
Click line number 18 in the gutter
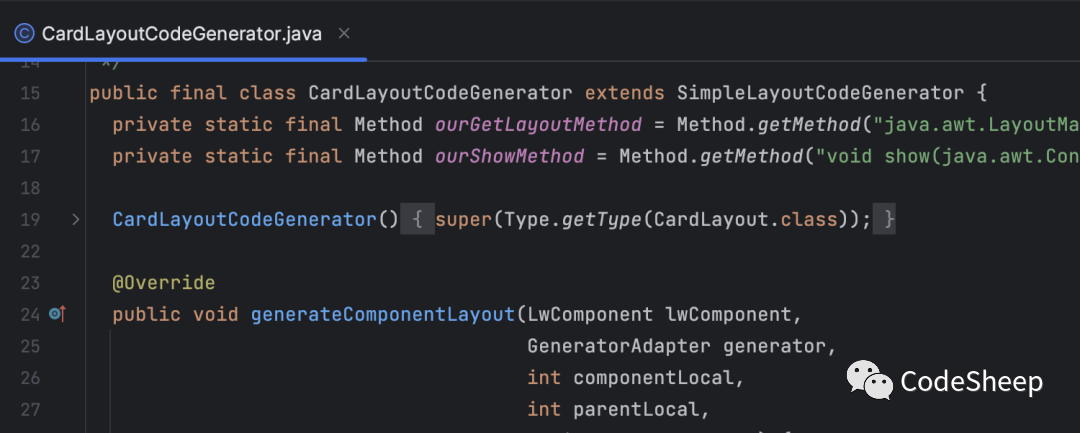point(30,188)
